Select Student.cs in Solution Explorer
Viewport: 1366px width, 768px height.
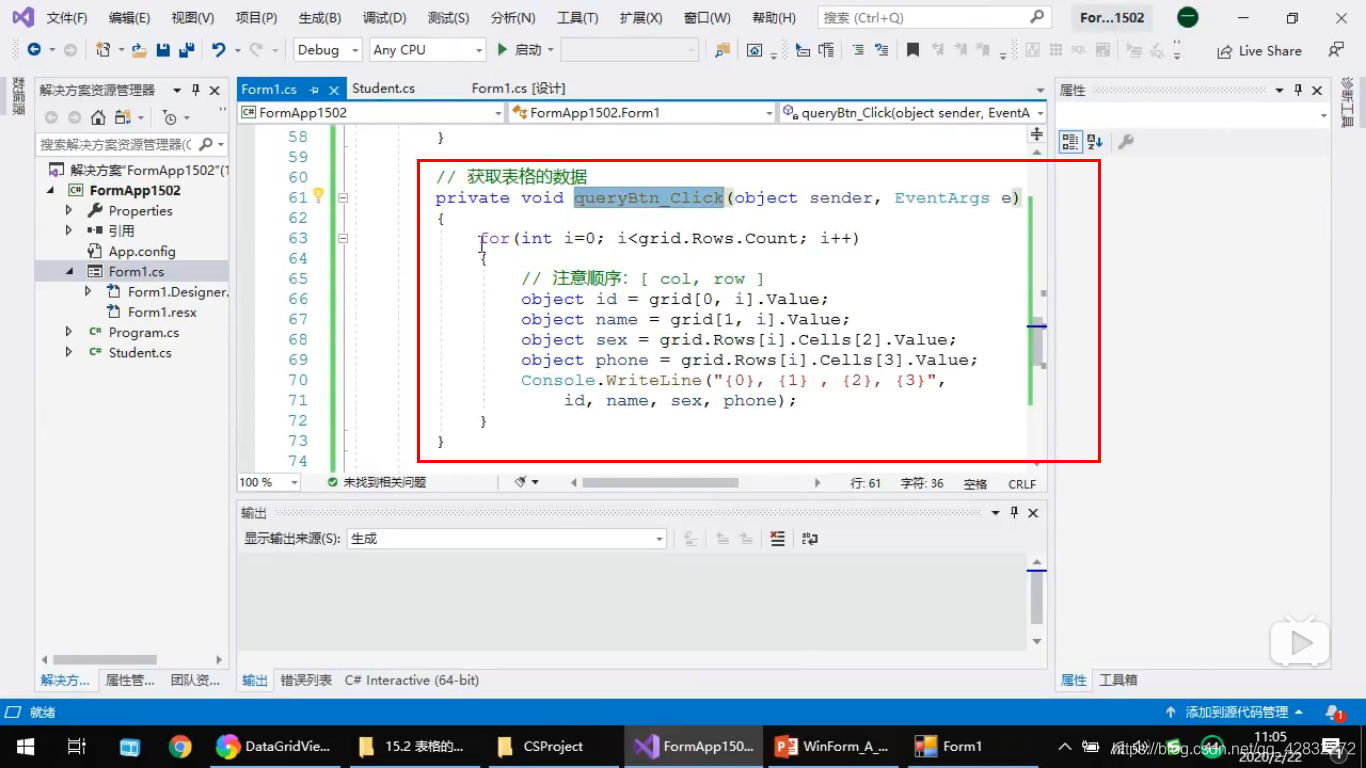(x=140, y=352)
